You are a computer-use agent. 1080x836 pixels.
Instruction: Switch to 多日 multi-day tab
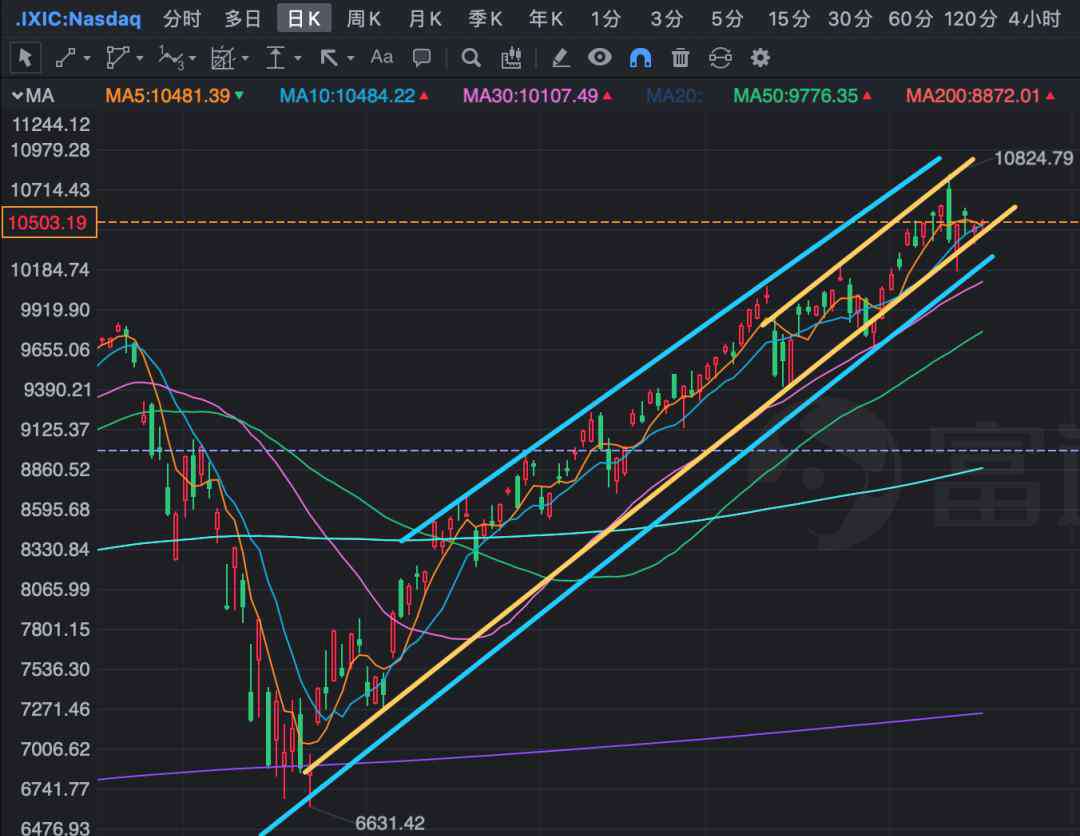tap(242, 19)
